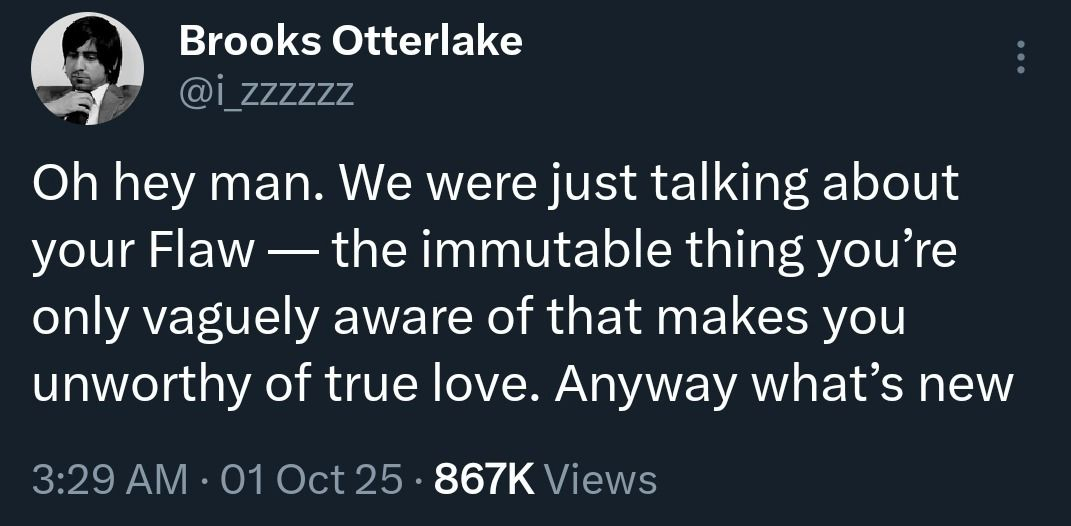
Task: Click Brooks Otterlake's profile avatar
Action: coord(88,69)
